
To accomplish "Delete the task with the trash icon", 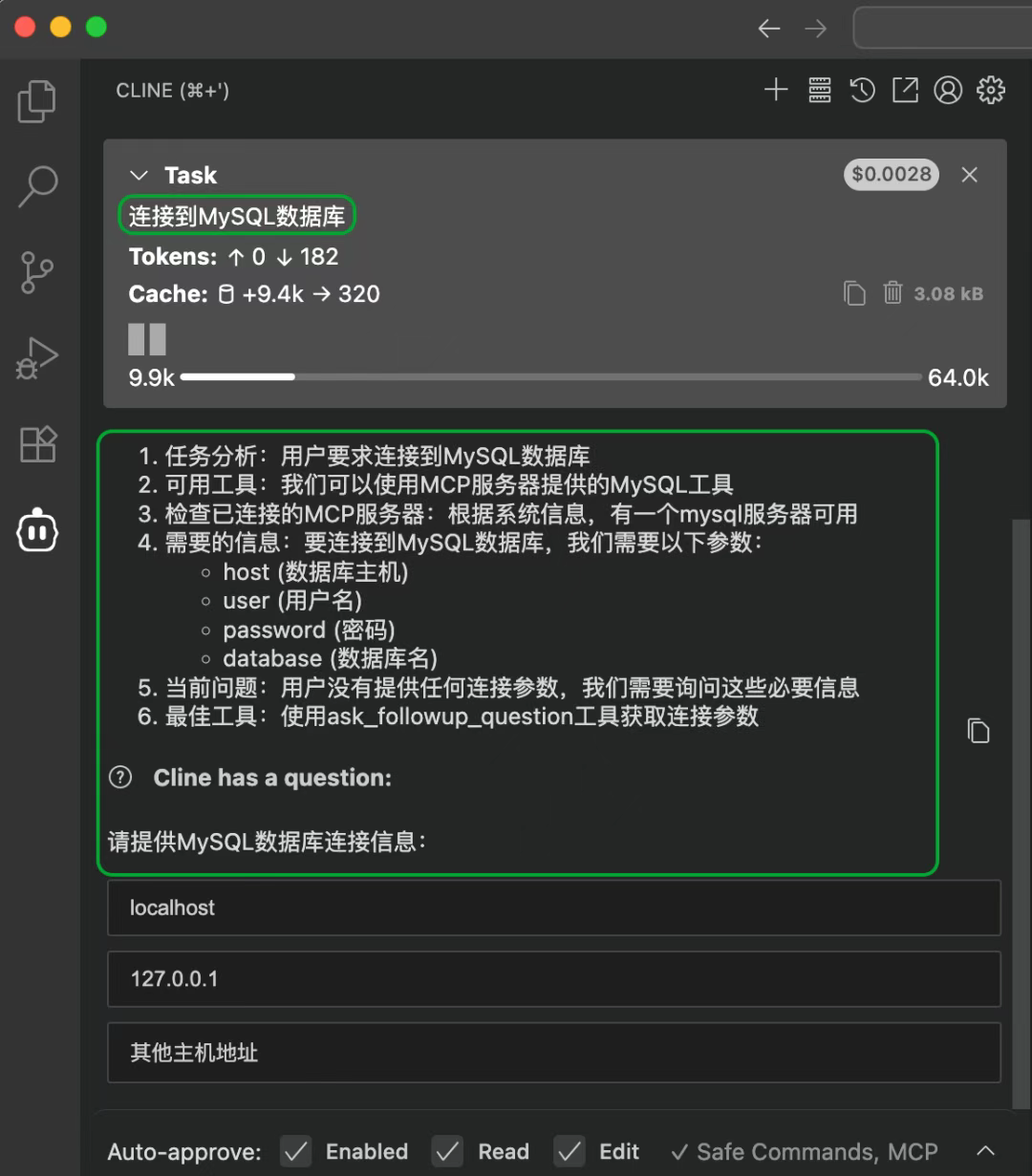I will click(892, 292).
